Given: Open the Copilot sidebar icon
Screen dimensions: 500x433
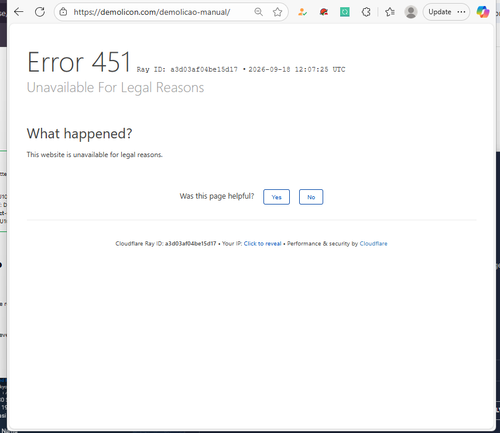Looking at the screenshot, I should tap(483, 12).
